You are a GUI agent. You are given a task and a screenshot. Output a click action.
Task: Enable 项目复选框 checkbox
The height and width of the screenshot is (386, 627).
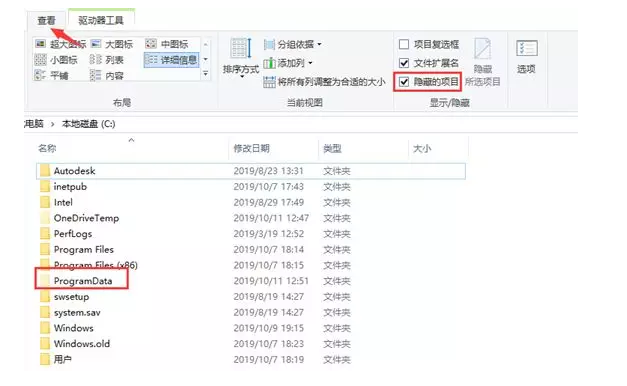(404, 44)
